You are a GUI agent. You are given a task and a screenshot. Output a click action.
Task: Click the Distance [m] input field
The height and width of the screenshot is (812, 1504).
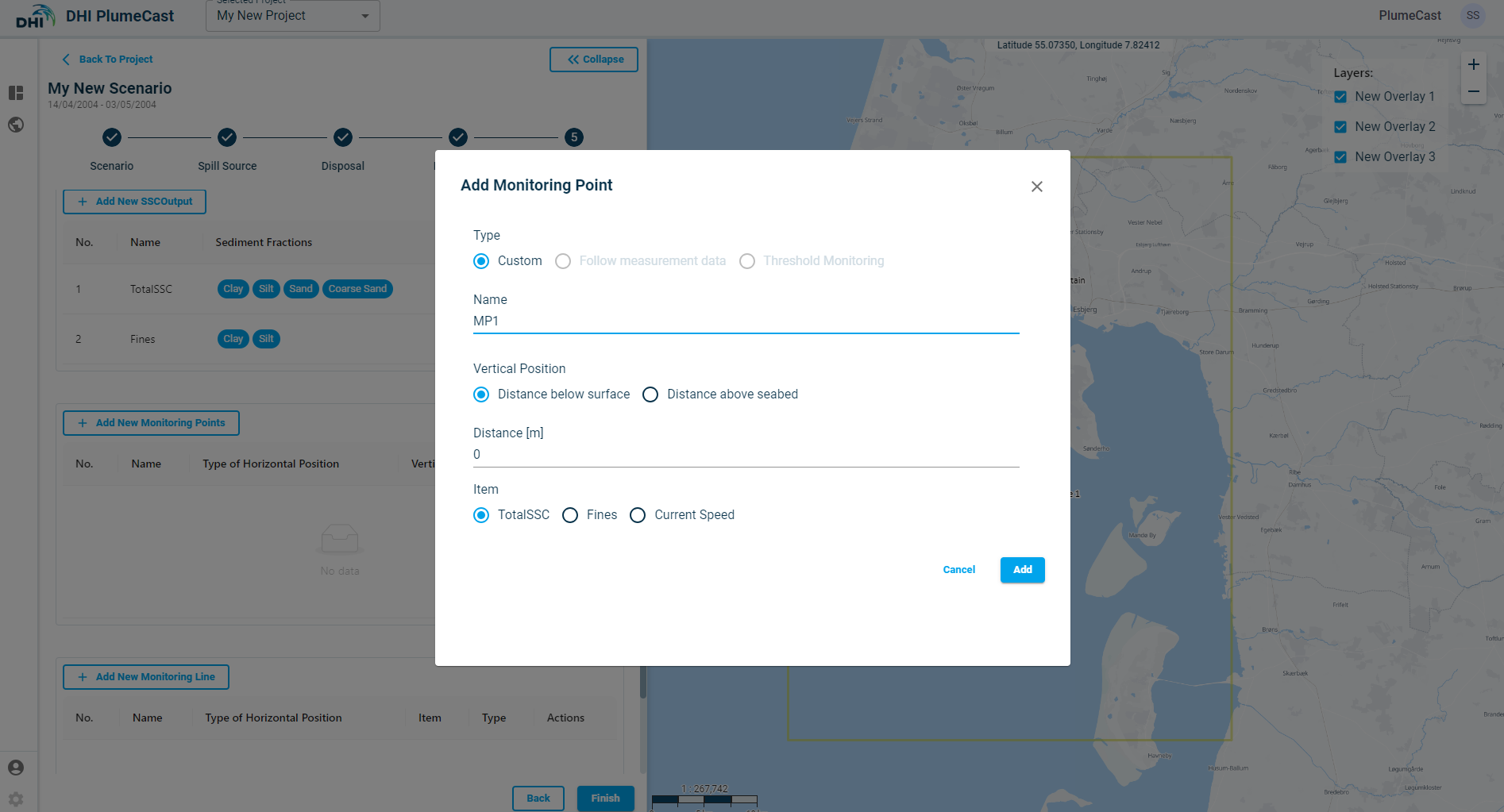pos(745,455)
